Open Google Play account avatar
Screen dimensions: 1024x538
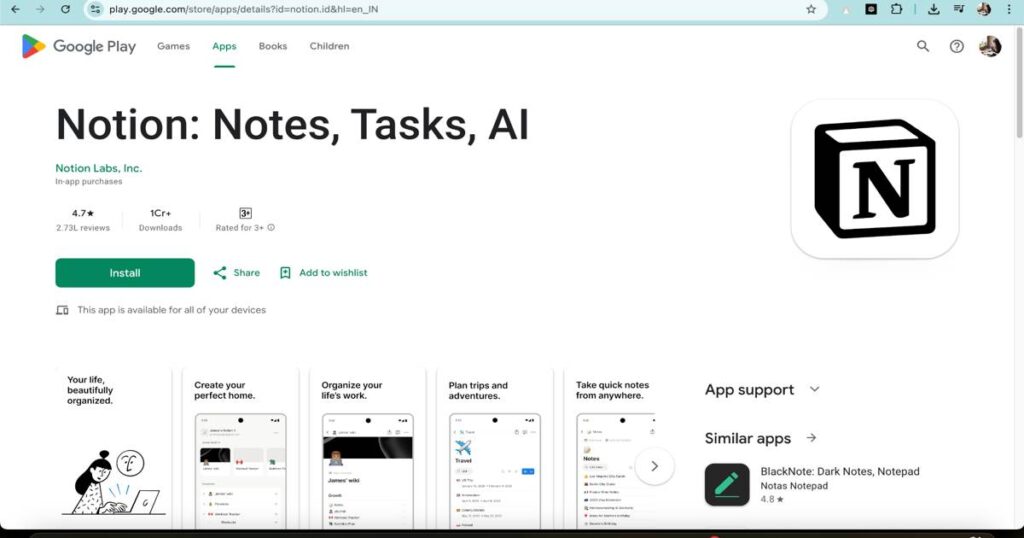point(990,46)
